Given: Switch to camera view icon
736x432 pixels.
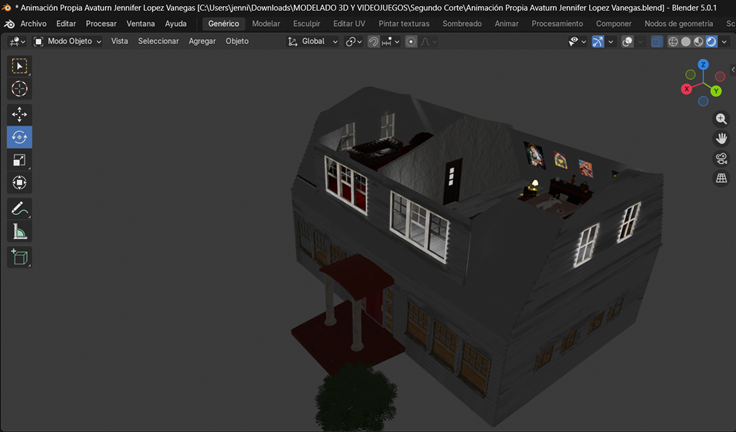Looking at the screenshot, I should [721, 159].
